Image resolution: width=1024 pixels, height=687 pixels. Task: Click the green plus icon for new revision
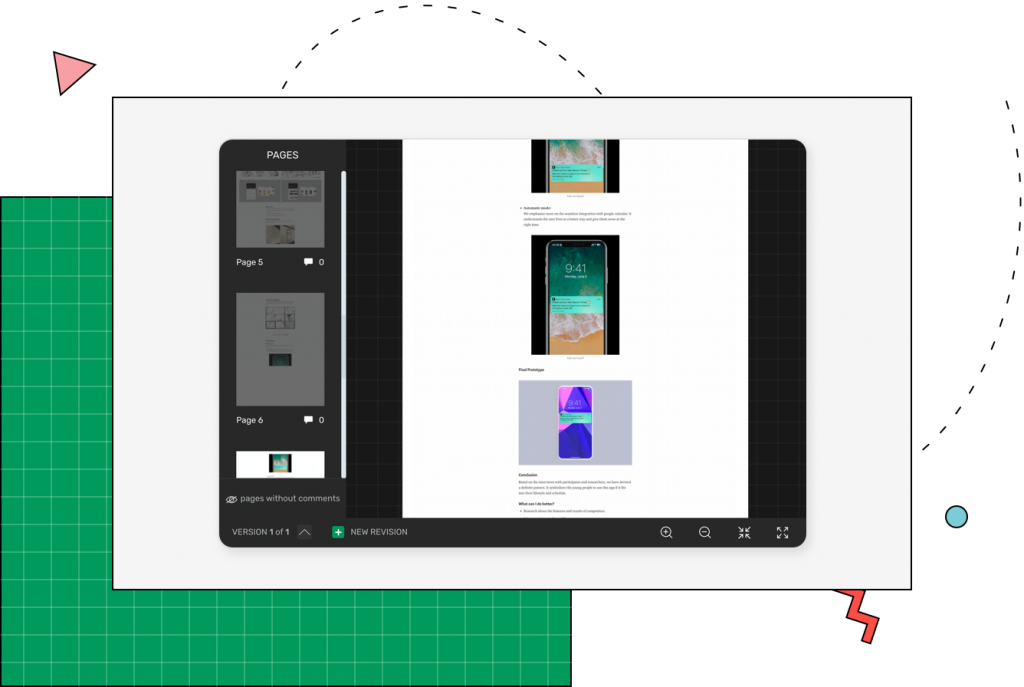pos(338,532)
